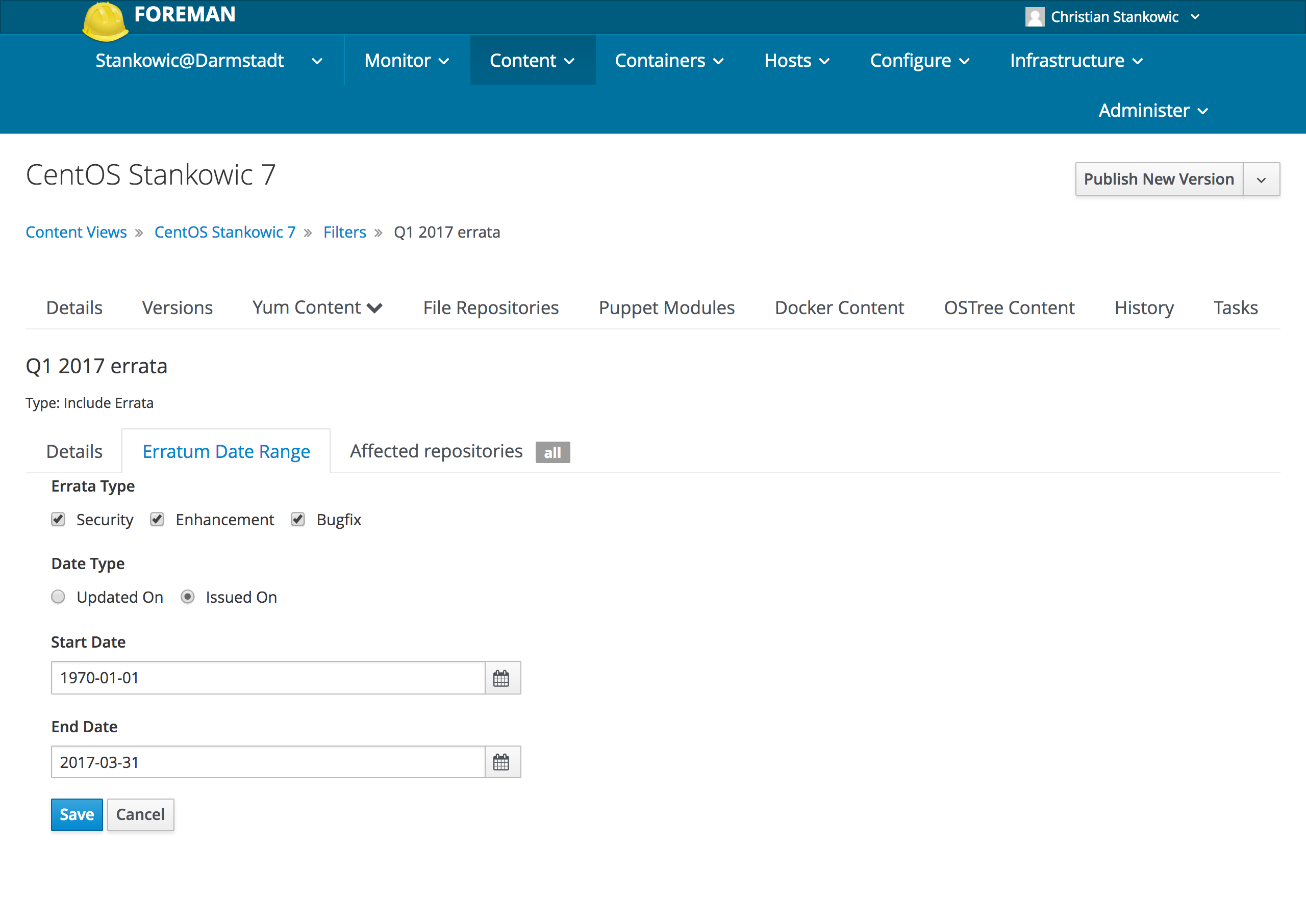Open the Stankowic@Darmstadt organization dropdown
This screenshot has height=924, width=1306.
(x=209, y=60)
